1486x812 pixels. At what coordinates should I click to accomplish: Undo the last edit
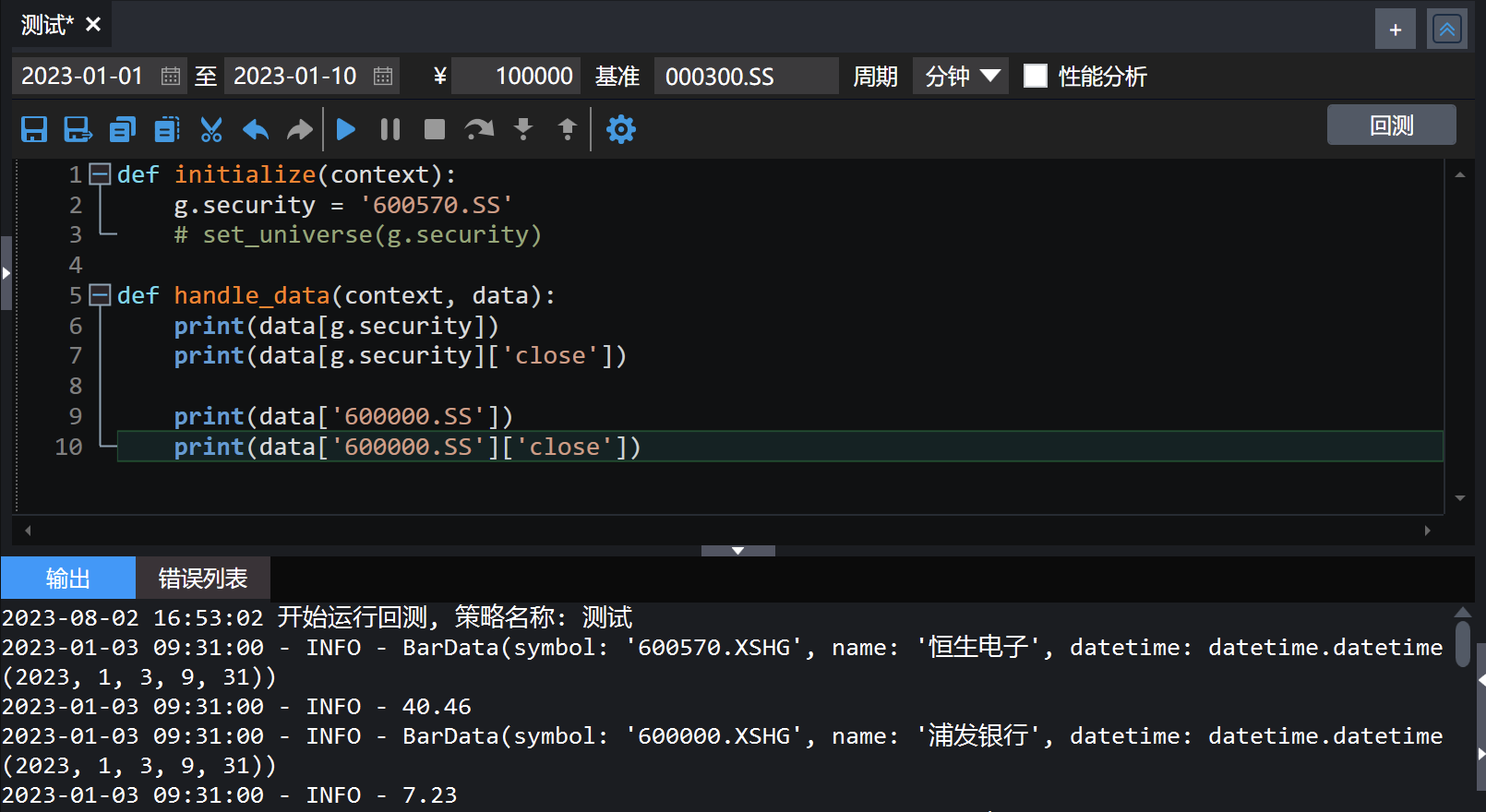256,129
